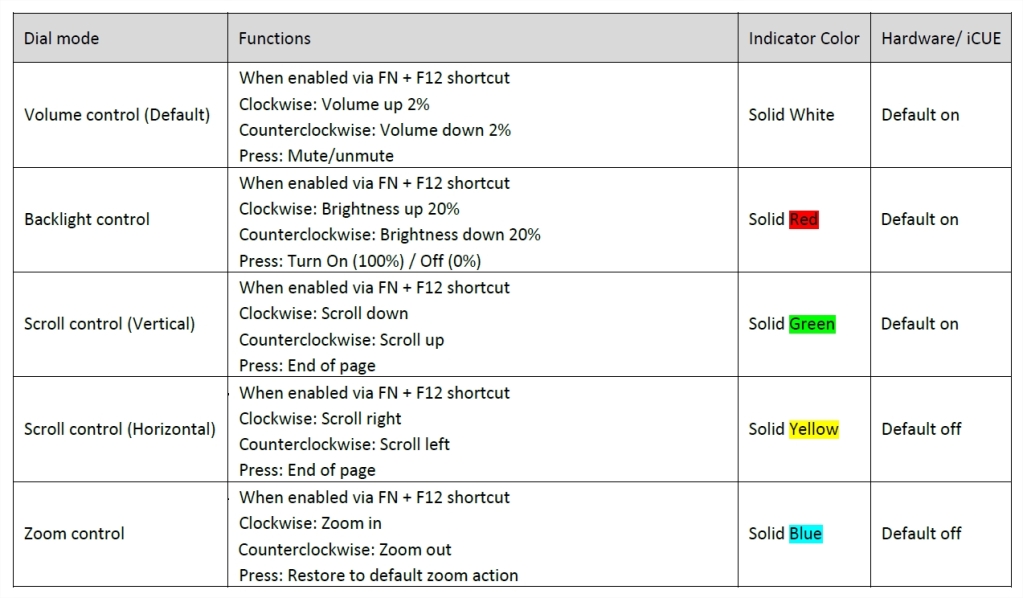1023x598 pixels.
Task: Click the green highlighted "Green" word
Action: pos(811,324)
